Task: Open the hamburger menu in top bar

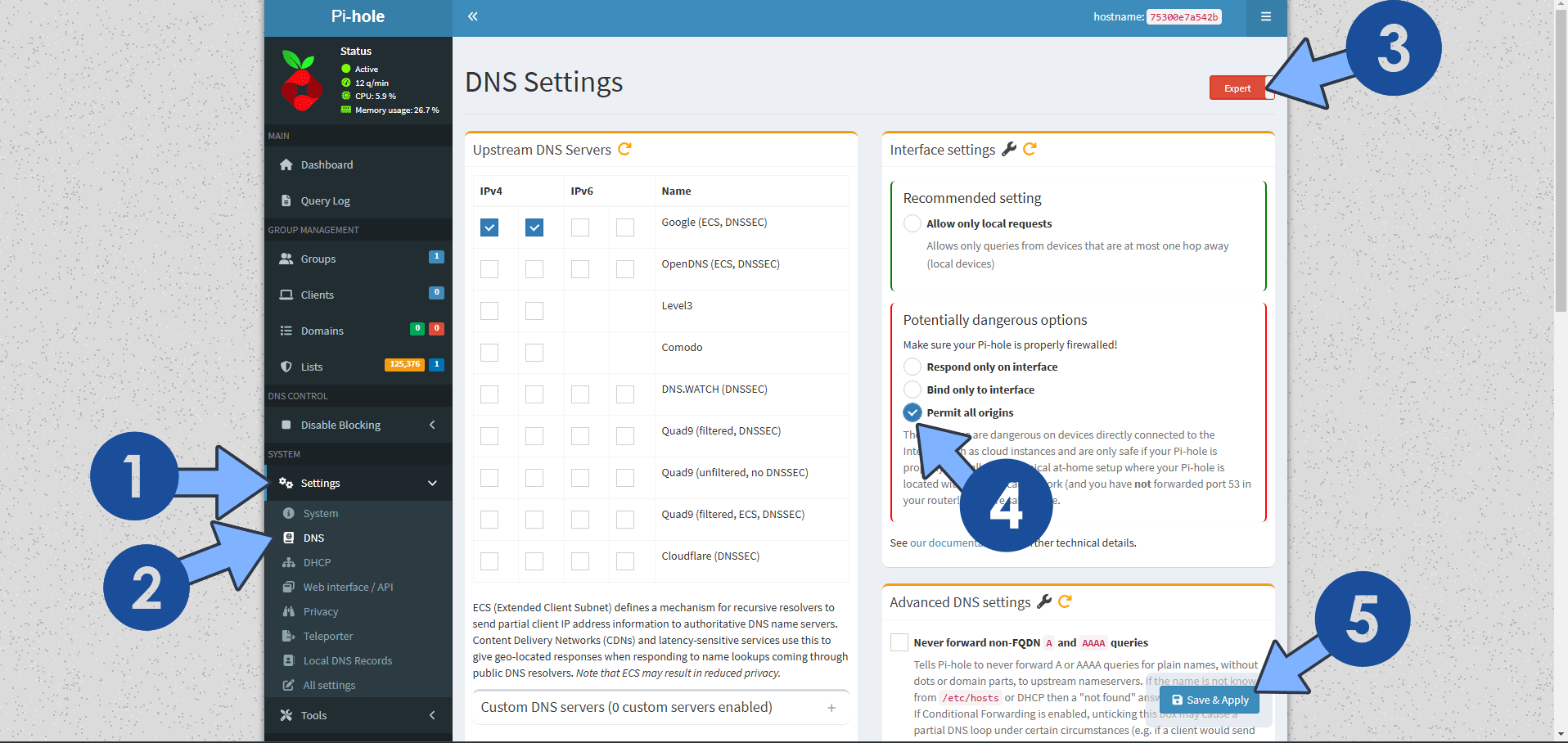Action: tap(1266, 16)
